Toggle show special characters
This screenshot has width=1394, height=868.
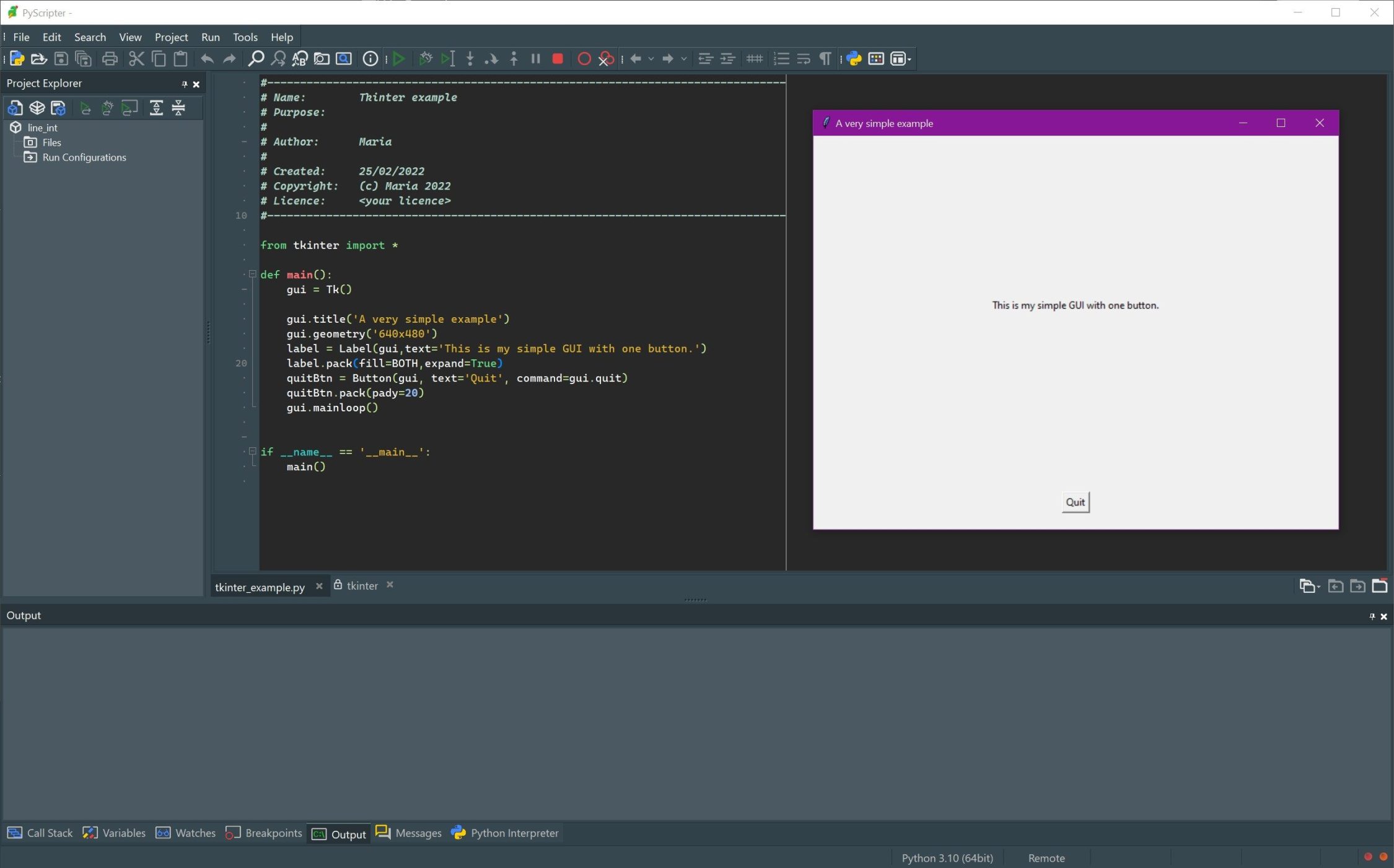[x=825, y=58]
